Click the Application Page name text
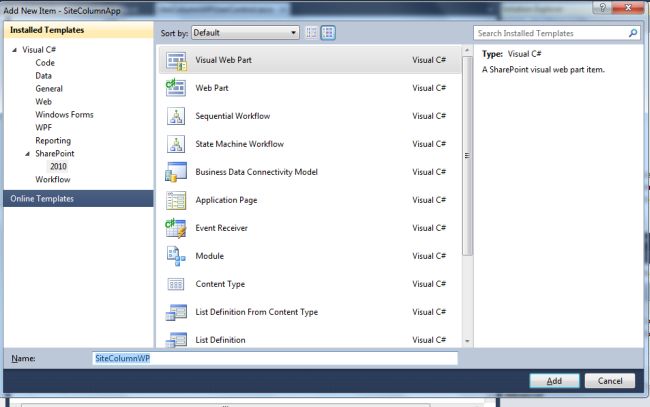 click(226, 200)
